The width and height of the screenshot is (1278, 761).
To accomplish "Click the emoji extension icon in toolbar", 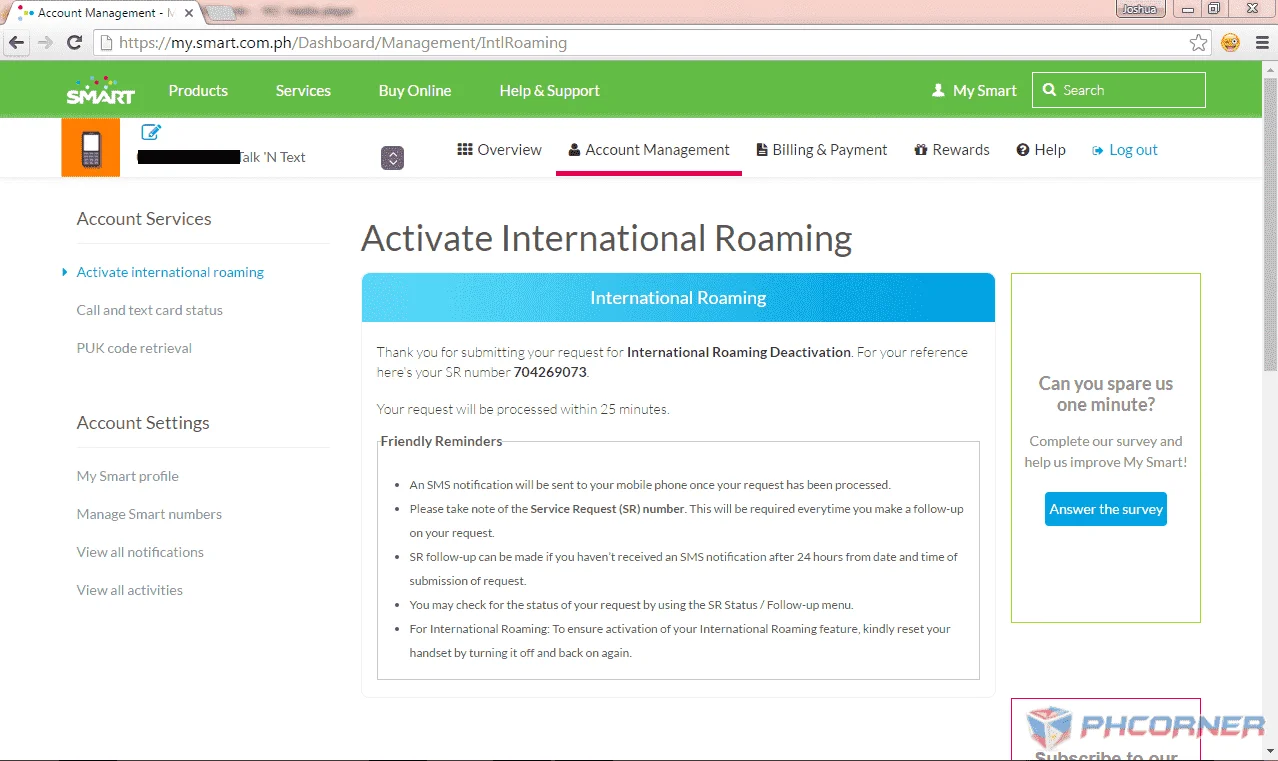I will (x=1231, y=43).
